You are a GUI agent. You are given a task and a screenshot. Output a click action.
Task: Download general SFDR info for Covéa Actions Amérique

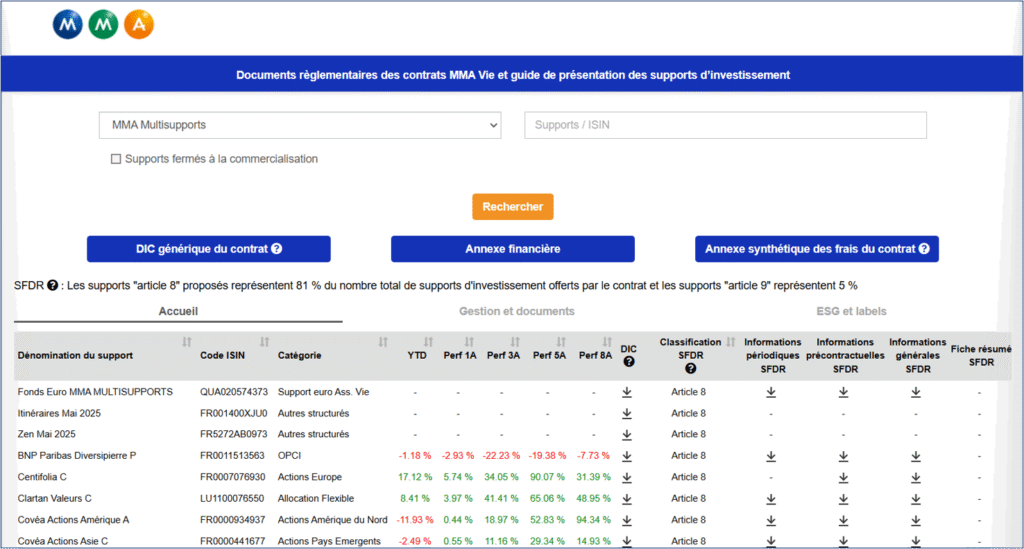[x=916, y=521]
